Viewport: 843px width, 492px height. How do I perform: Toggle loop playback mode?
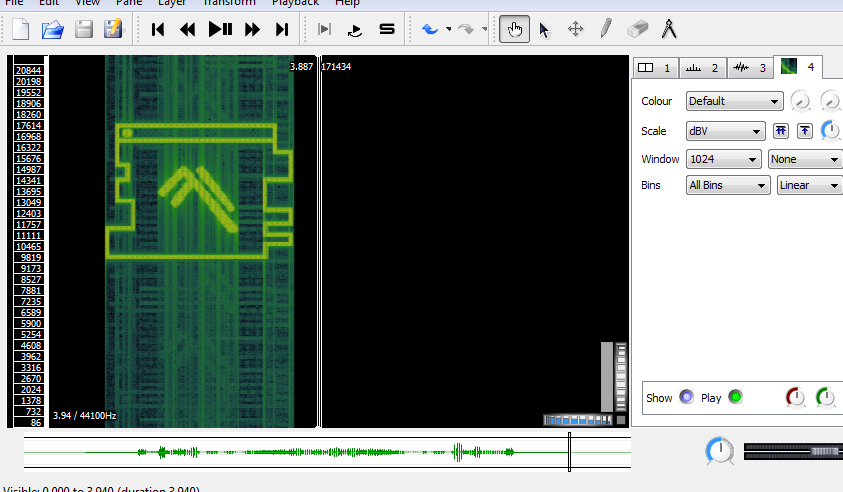point(354,30)
